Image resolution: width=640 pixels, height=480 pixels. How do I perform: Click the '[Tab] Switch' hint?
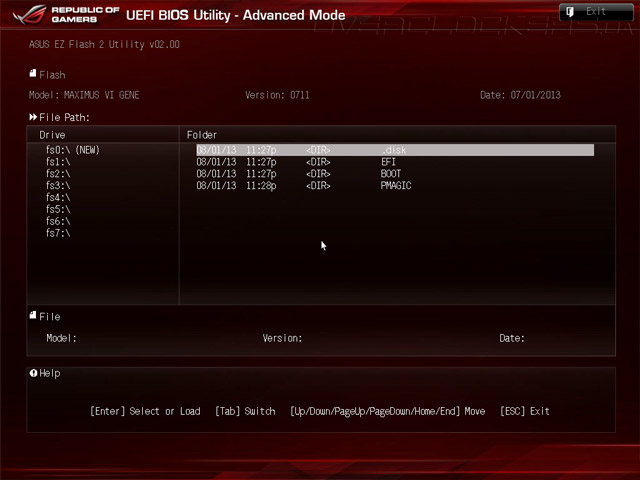[245, 411]
